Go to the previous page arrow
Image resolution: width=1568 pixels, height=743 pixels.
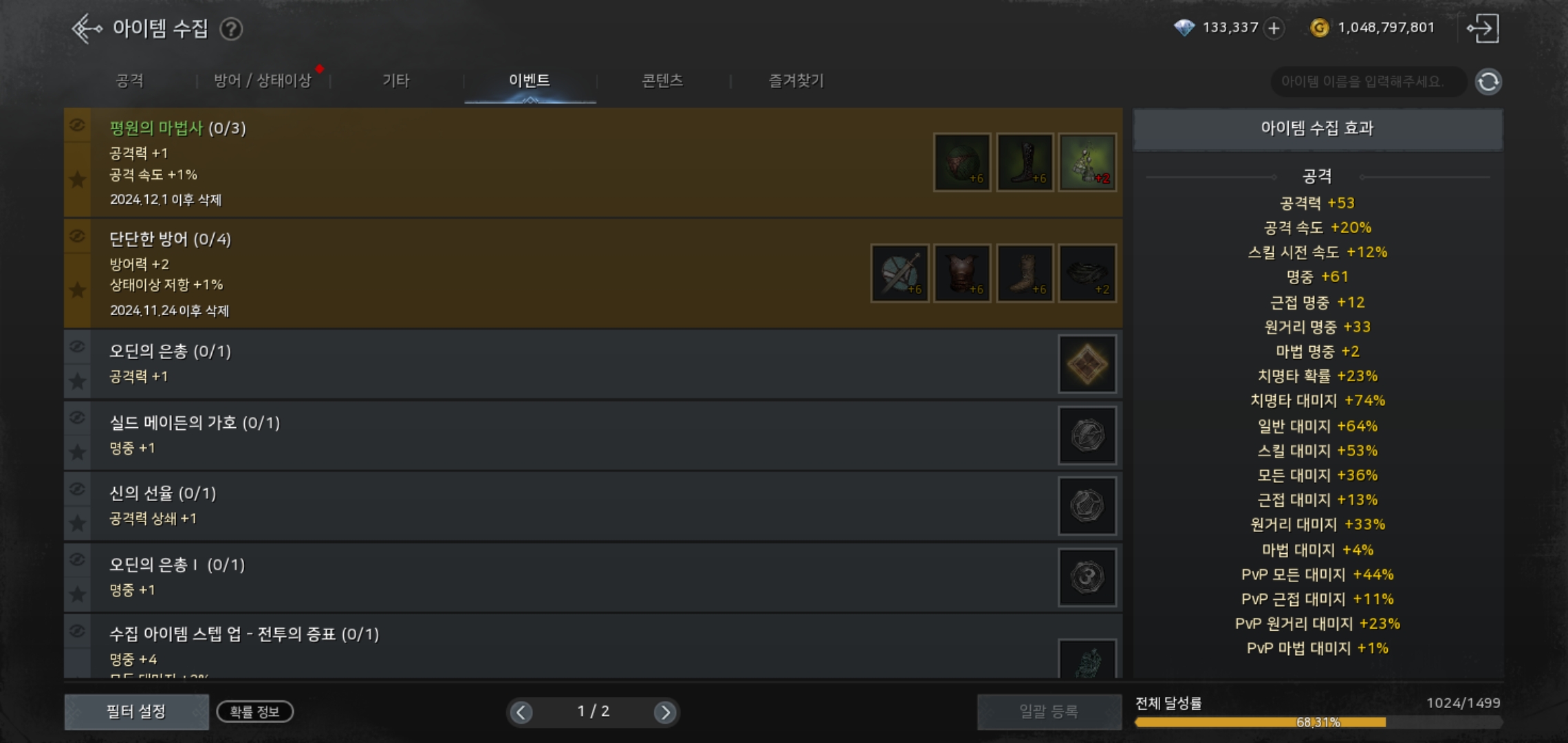(x=521, y=712)
